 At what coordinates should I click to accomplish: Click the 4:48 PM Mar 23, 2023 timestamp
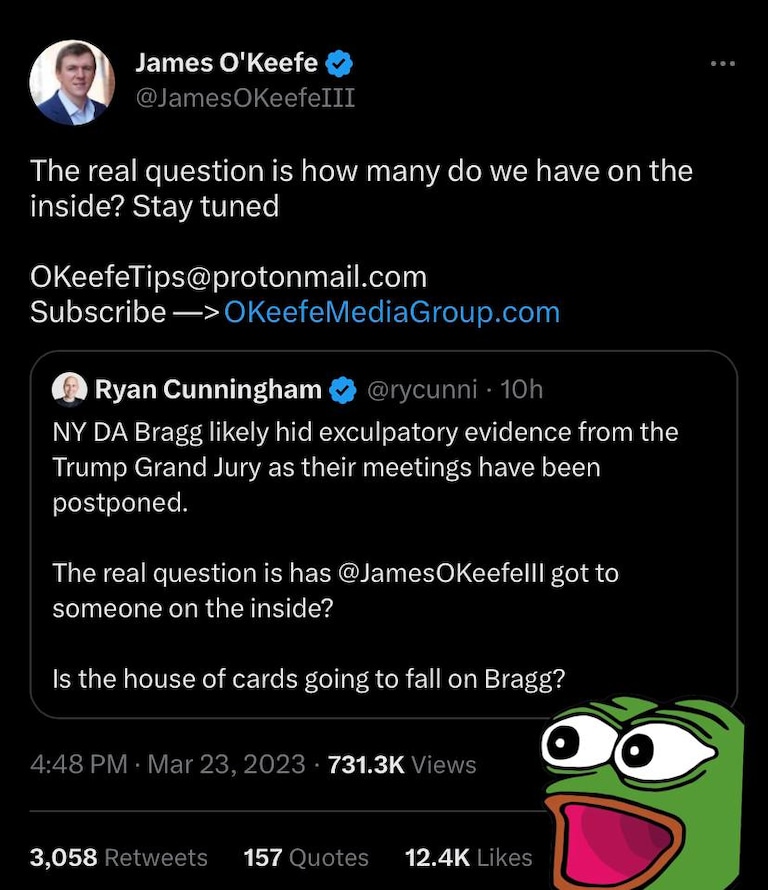167,764
